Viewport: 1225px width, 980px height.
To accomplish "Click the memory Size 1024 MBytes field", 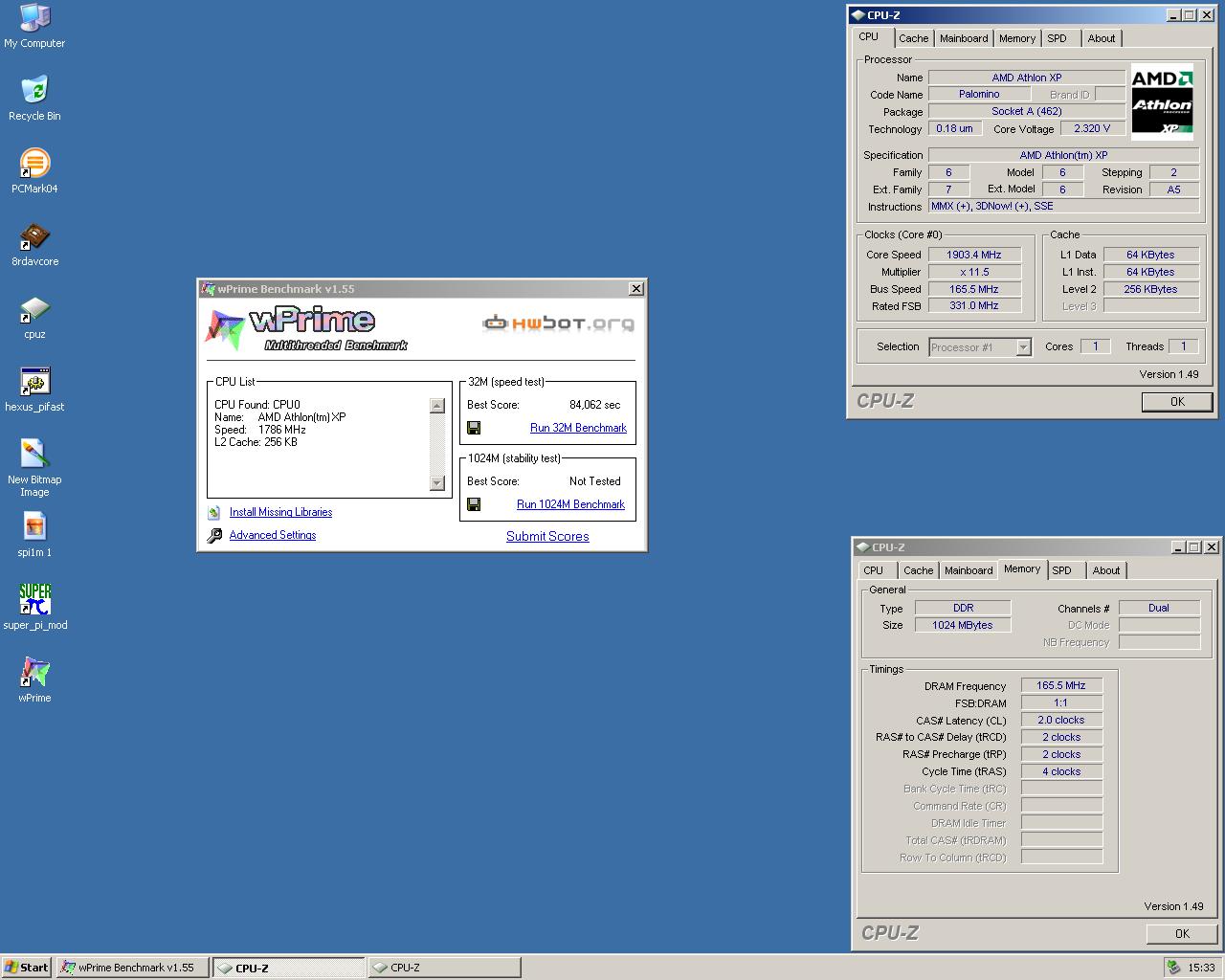I will point(963,625).
